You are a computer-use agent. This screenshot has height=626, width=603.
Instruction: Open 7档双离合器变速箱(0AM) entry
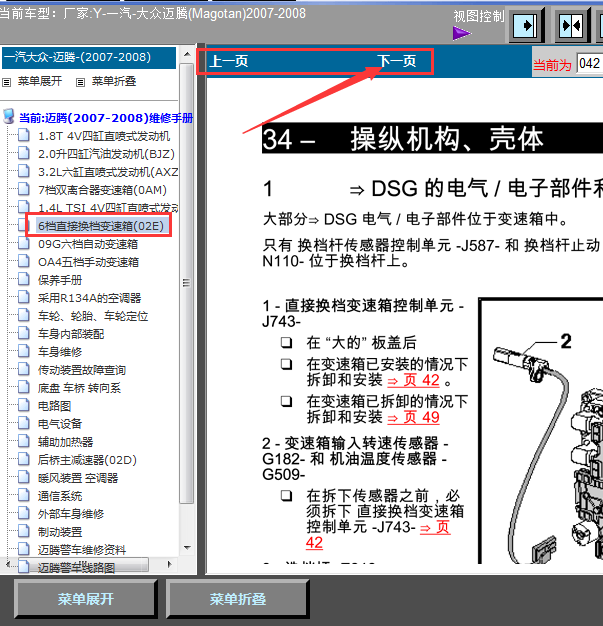click(102, 190)
